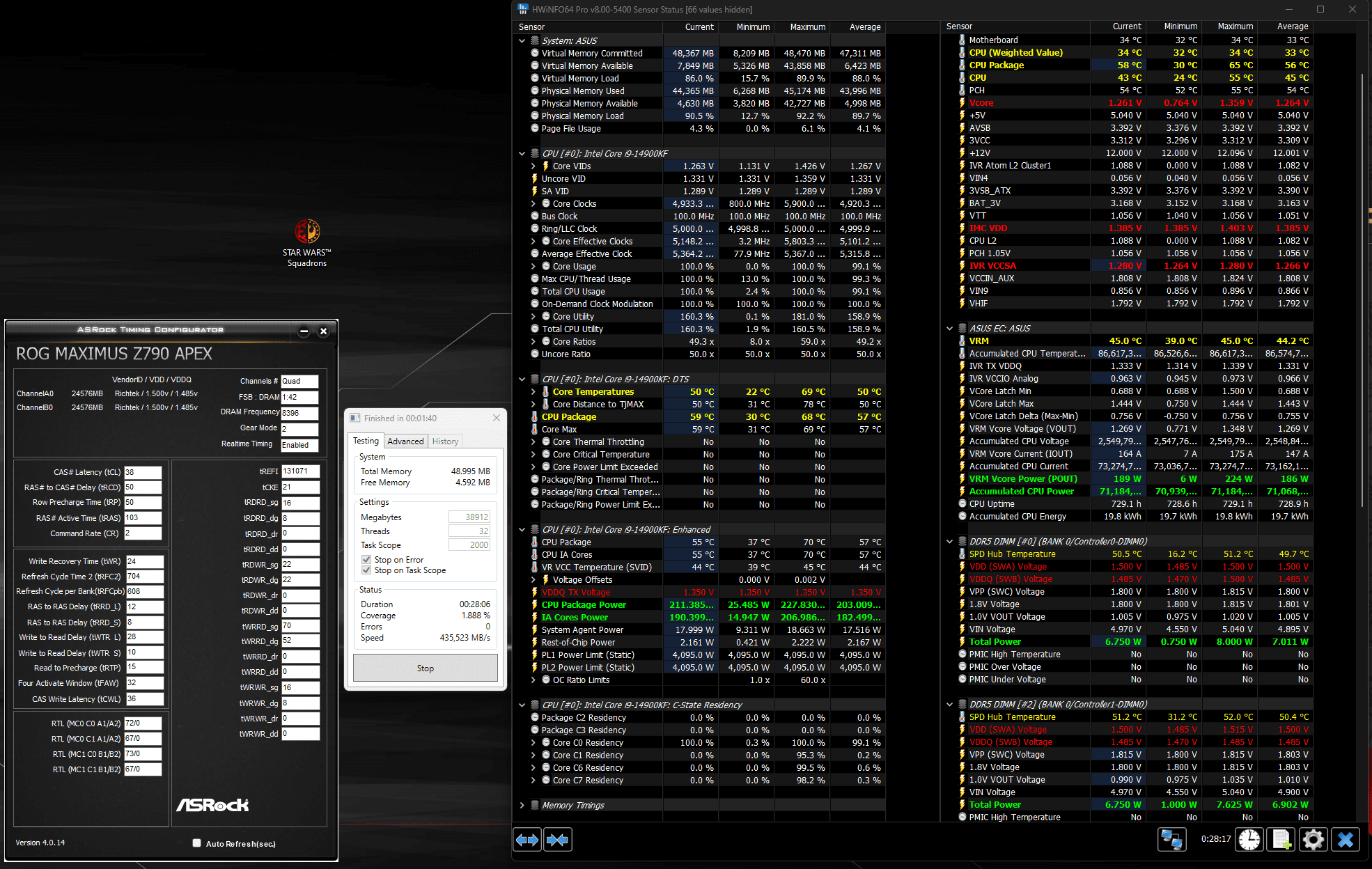
Task: Click the circle icon beside Virtual Memory Committed
Action: pos(535,53)
